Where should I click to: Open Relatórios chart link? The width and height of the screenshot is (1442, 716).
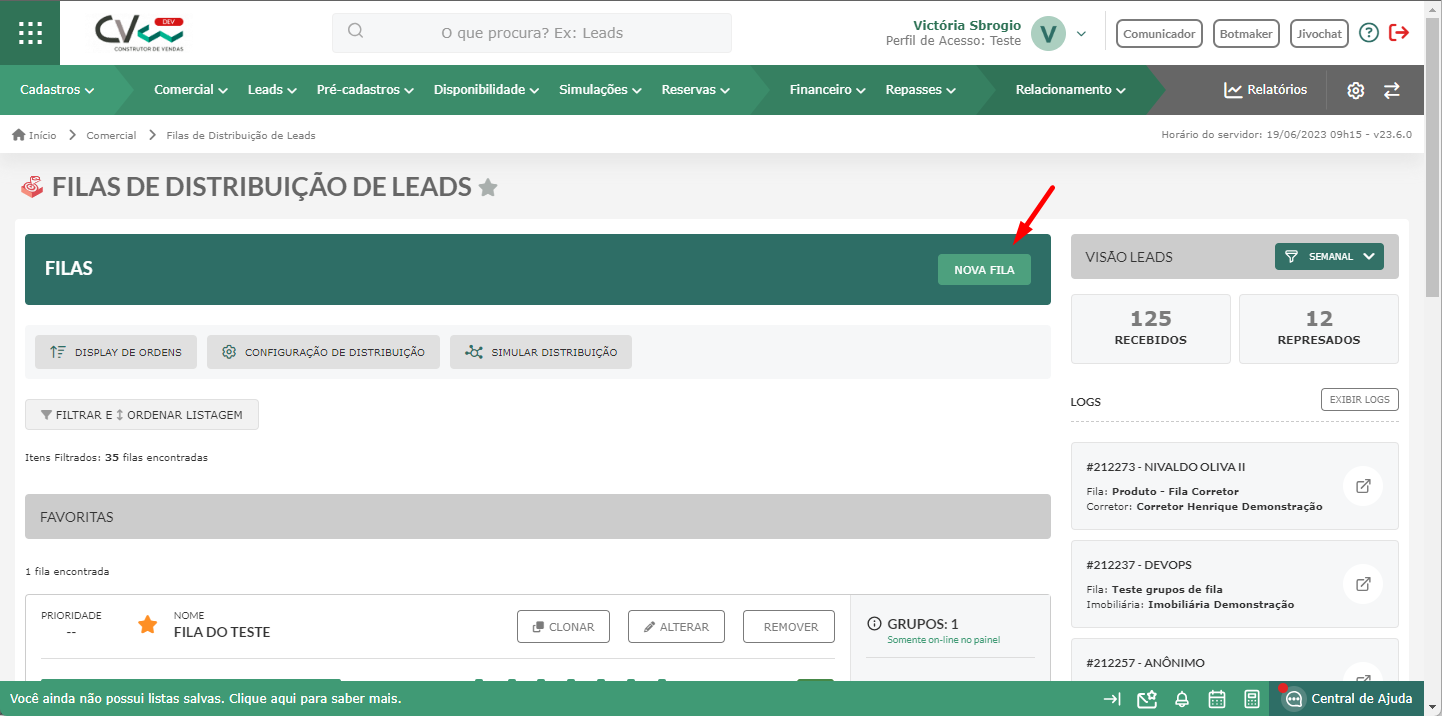click(x=1265, y=90)
